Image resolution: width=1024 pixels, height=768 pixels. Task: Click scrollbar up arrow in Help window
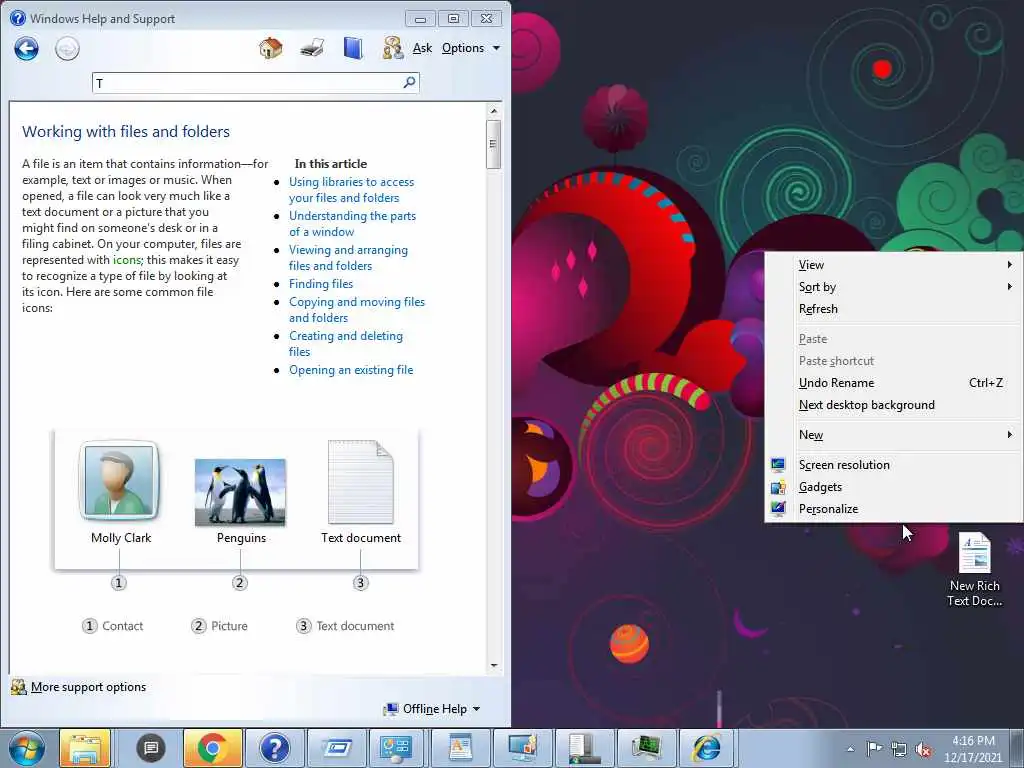point(494,111)
